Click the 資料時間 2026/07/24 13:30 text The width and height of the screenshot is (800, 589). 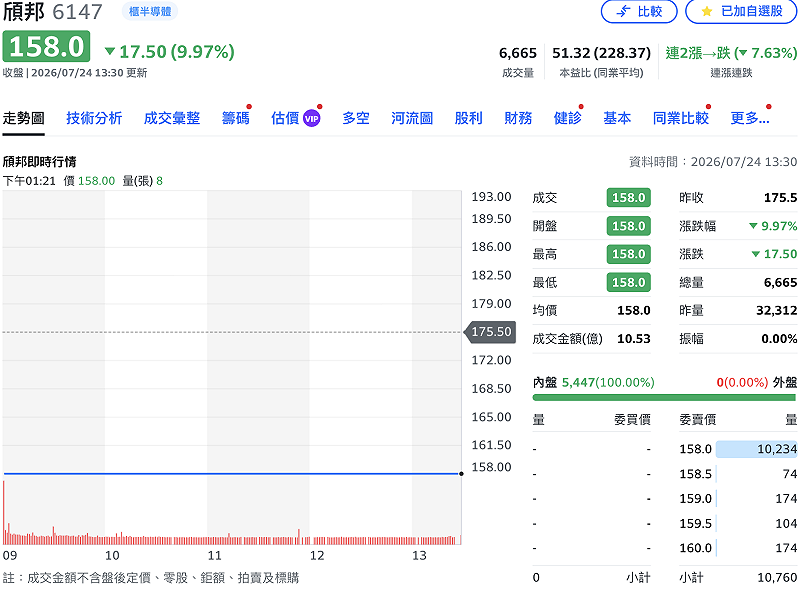(713, 162)
